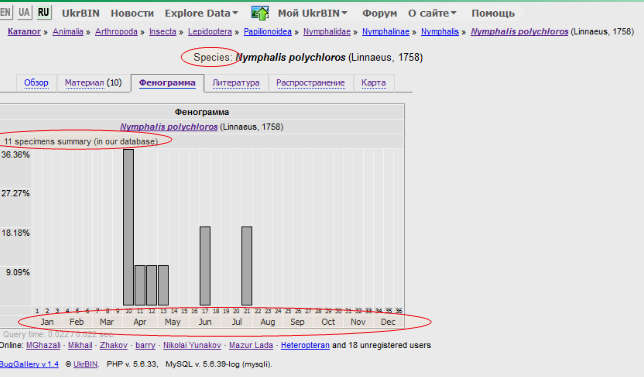The height and width of the screenshot is (377, 644).
Task: Open the Материал (10) tab
Action: pos(93,83)
